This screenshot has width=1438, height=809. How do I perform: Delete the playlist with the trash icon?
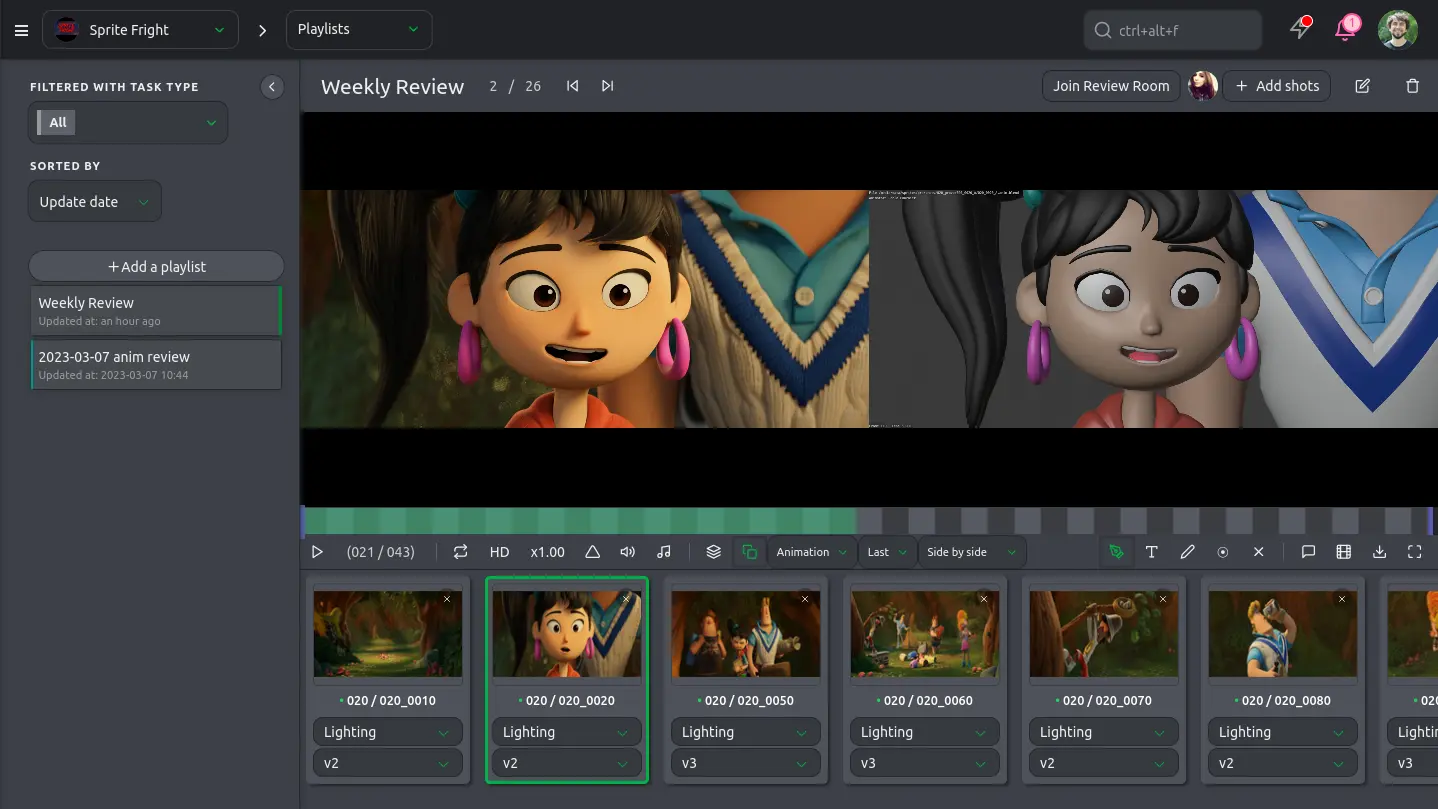click(x=1412, y=86)
